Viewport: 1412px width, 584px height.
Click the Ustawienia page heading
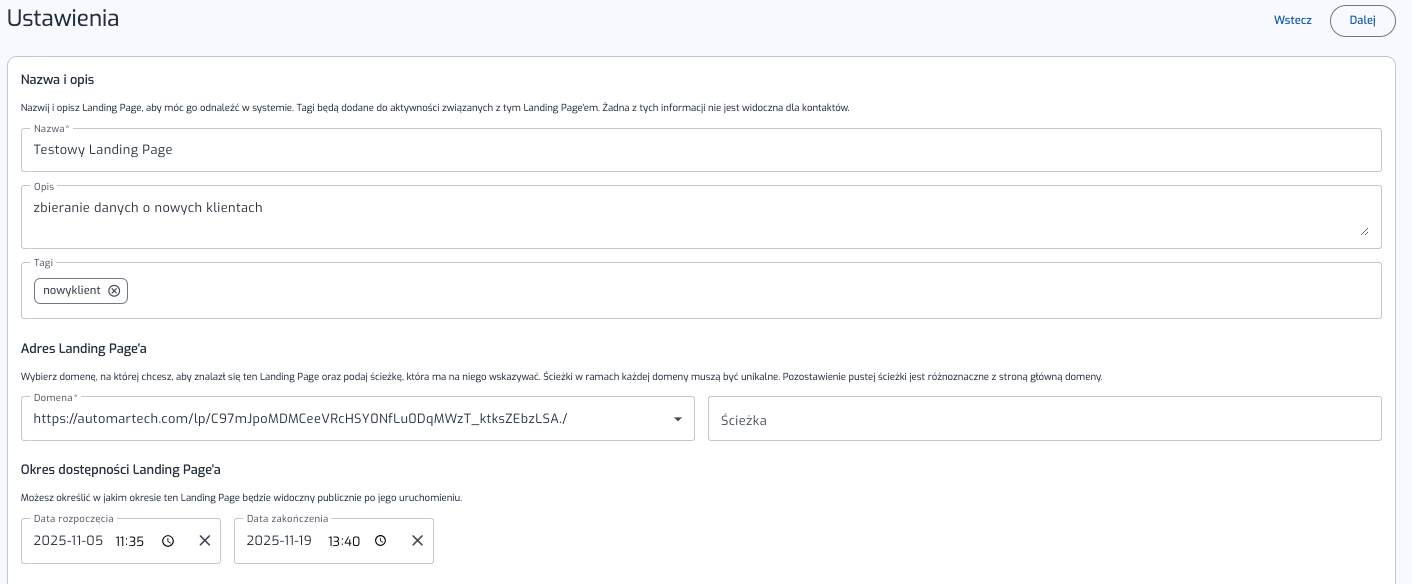[x=63, y=18]
